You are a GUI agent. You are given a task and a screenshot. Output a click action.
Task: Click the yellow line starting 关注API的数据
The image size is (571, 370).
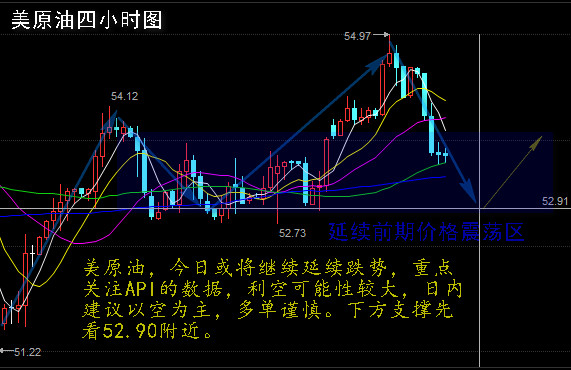coord(273,289)
